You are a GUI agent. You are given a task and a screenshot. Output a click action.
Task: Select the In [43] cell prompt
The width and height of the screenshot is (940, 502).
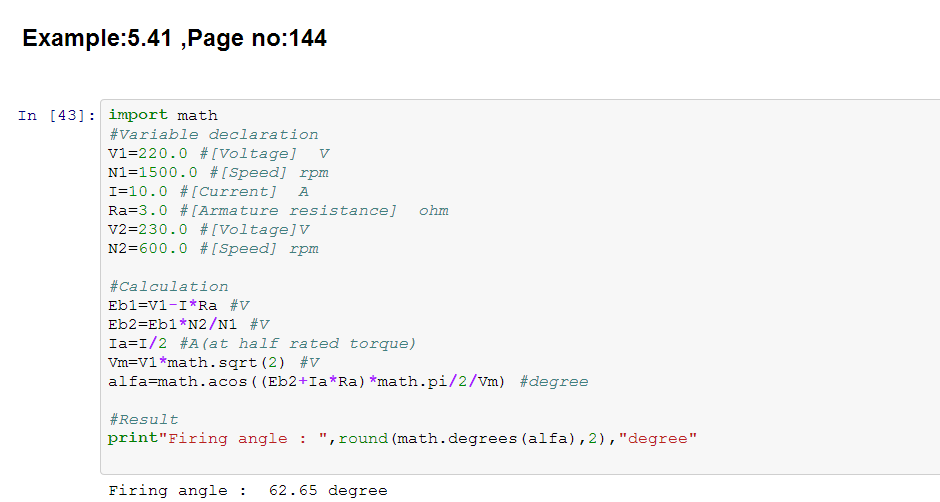pyautogui.click(x=57, y=116)
